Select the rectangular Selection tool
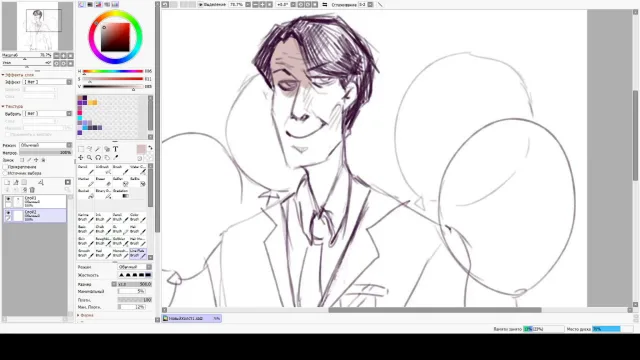Image resolution: width=640 pixels, height=360 pixels. (x=81, y=149)
